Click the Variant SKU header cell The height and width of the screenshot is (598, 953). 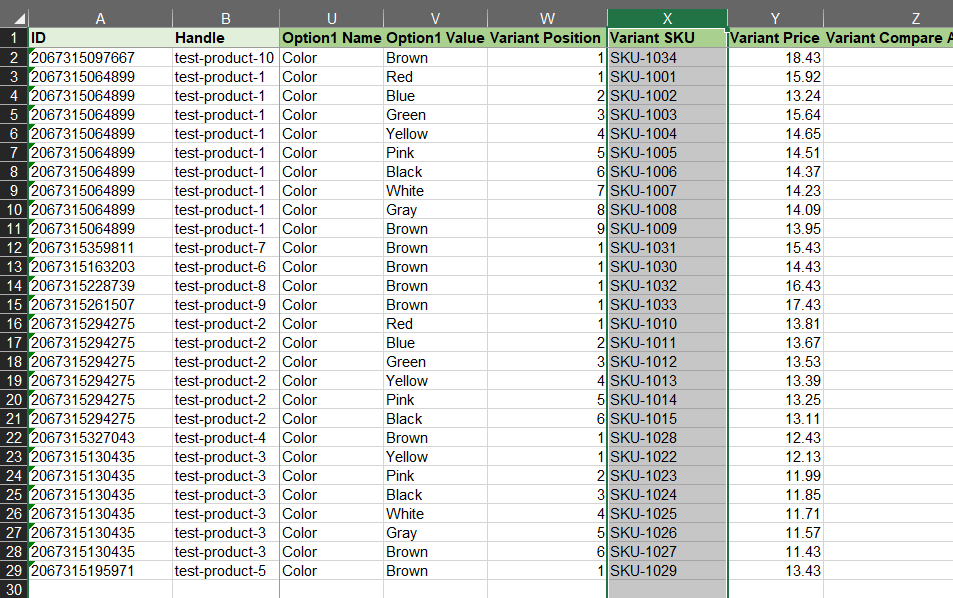coord(667,38)
